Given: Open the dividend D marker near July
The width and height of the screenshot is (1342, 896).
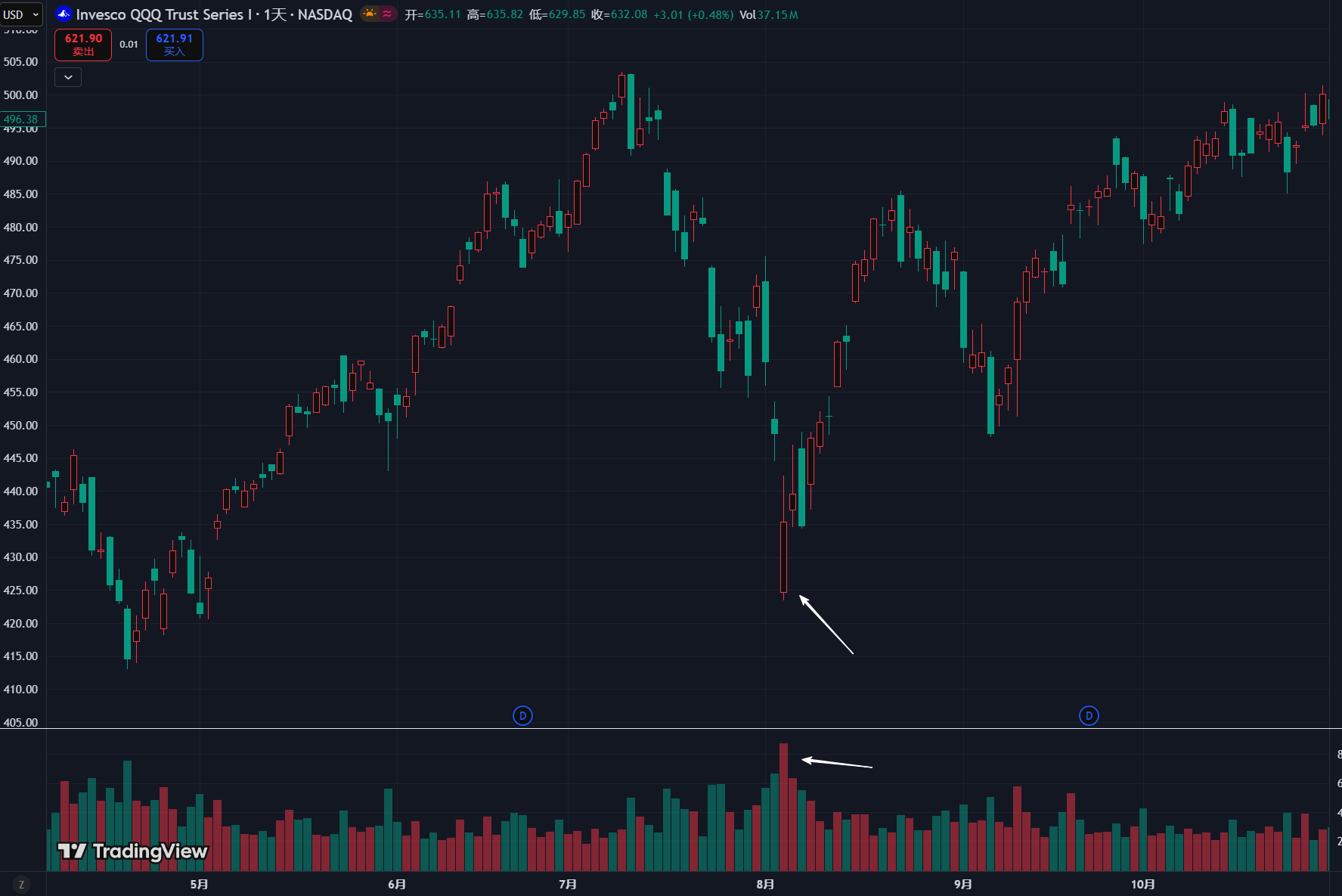Looking at the screenshot, I should [522, 715].
